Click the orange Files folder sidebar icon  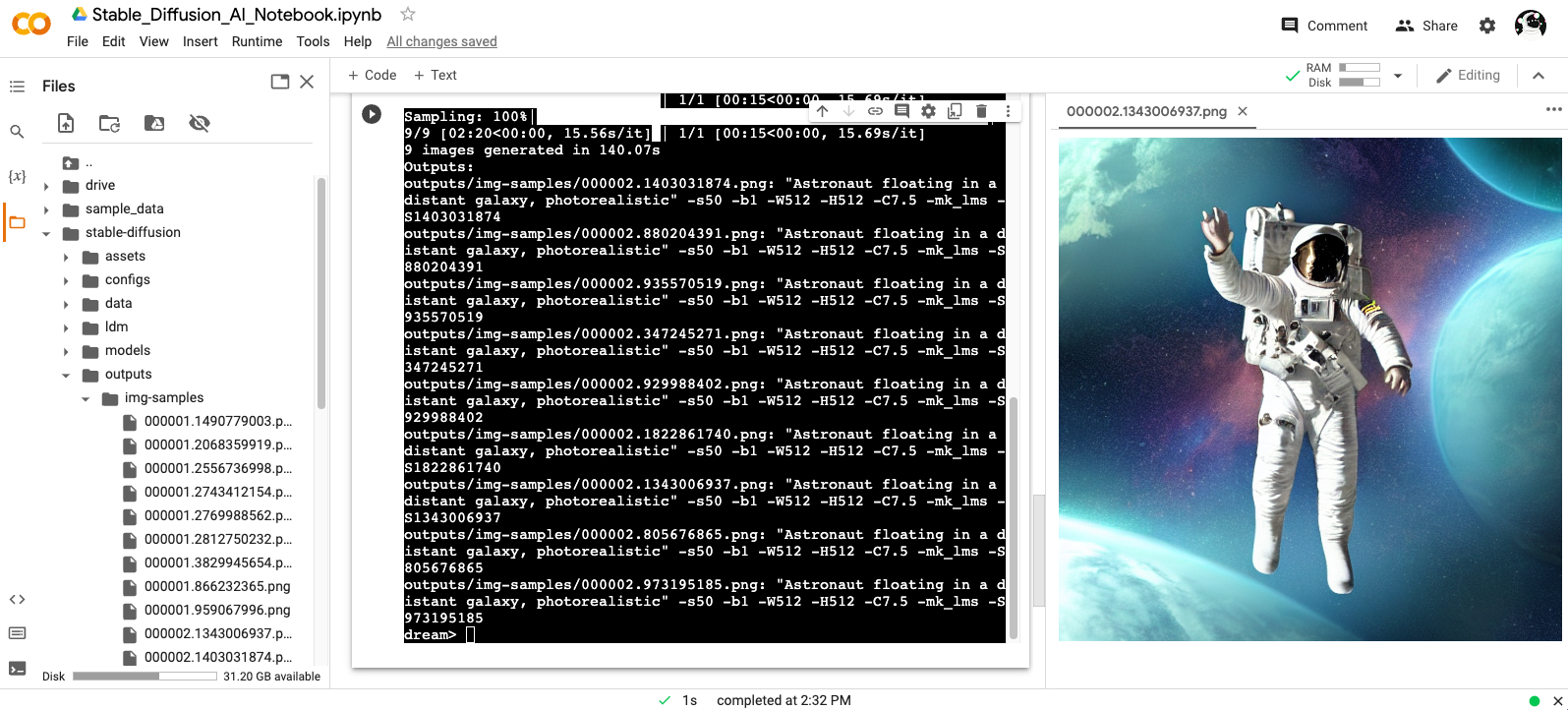17,222
